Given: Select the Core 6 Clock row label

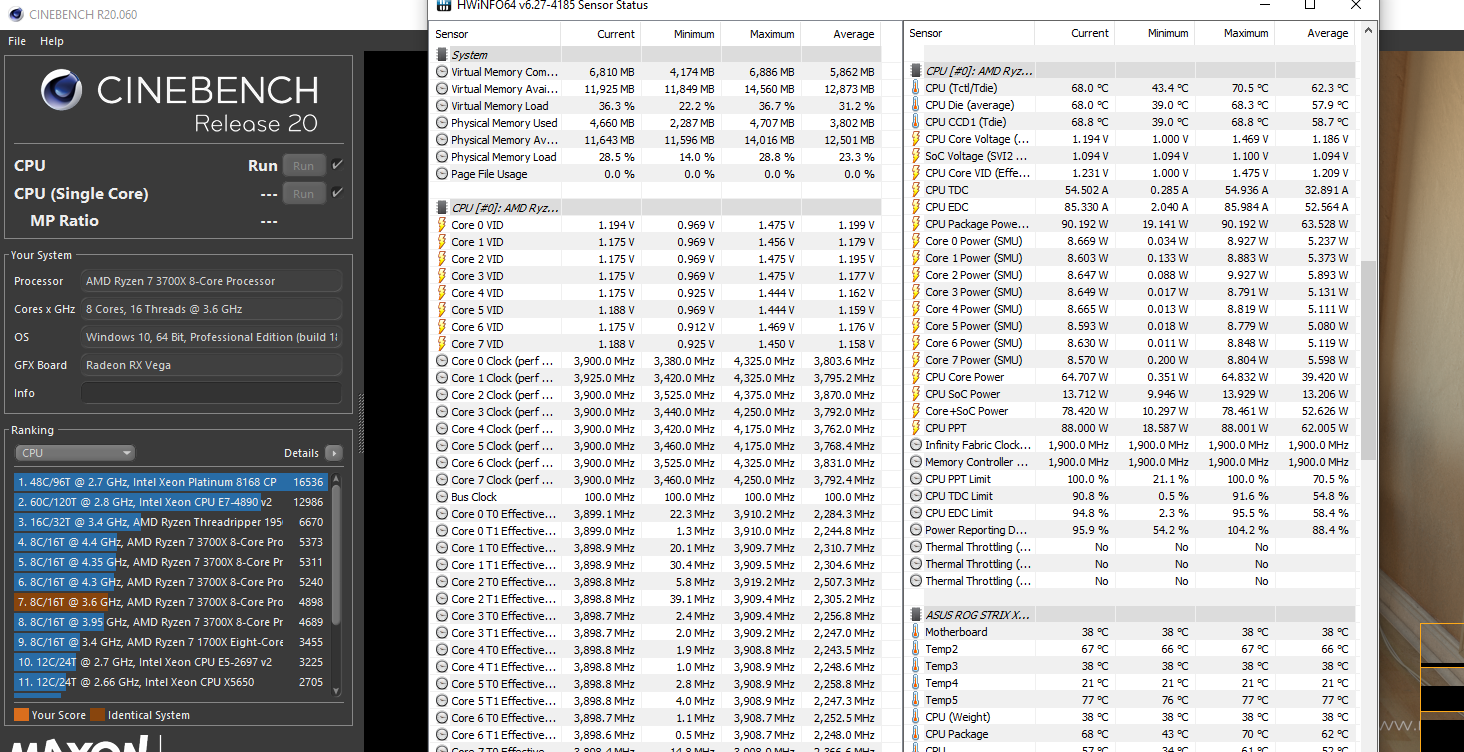Looking at the screenshot, I should (502, 463).
